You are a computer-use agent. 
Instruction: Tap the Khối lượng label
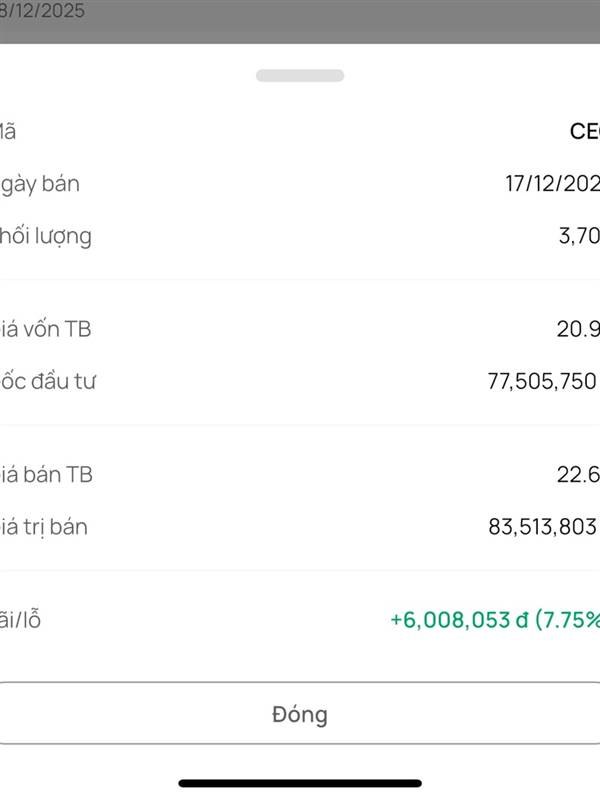click(x=46, y=236)
